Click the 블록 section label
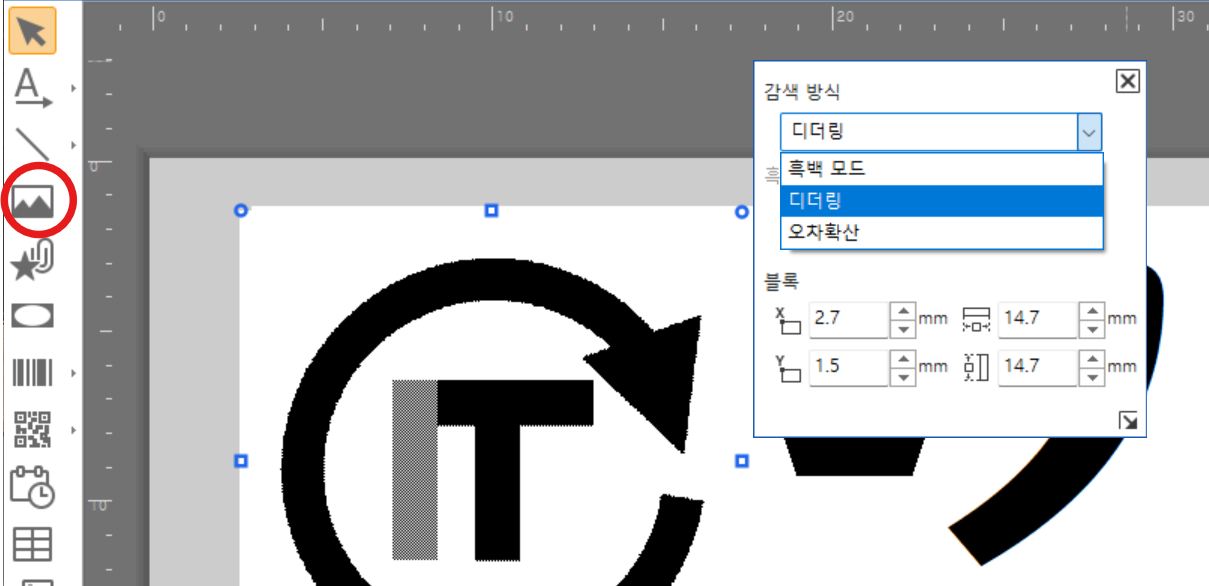The width and height of the screenshot is (1209, 586). point(782,280)
